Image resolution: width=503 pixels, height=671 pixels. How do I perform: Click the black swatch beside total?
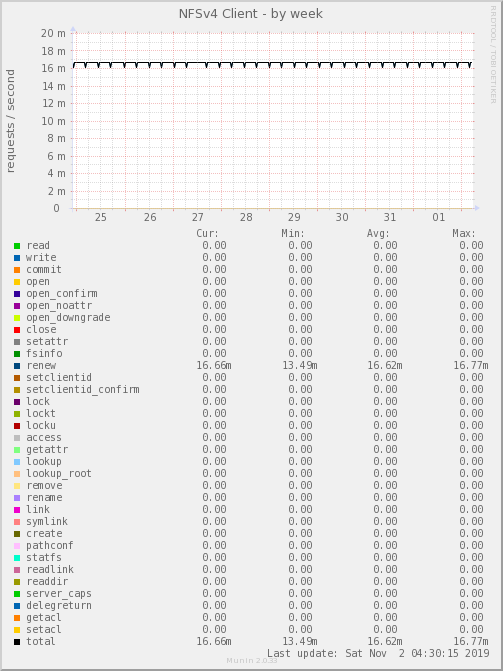point(17,641)
